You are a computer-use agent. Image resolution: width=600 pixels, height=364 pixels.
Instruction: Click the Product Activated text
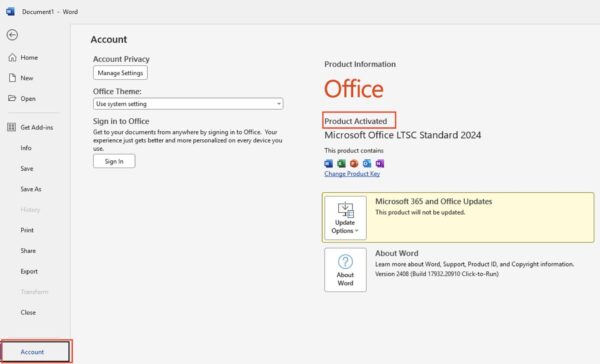point(356,121)
